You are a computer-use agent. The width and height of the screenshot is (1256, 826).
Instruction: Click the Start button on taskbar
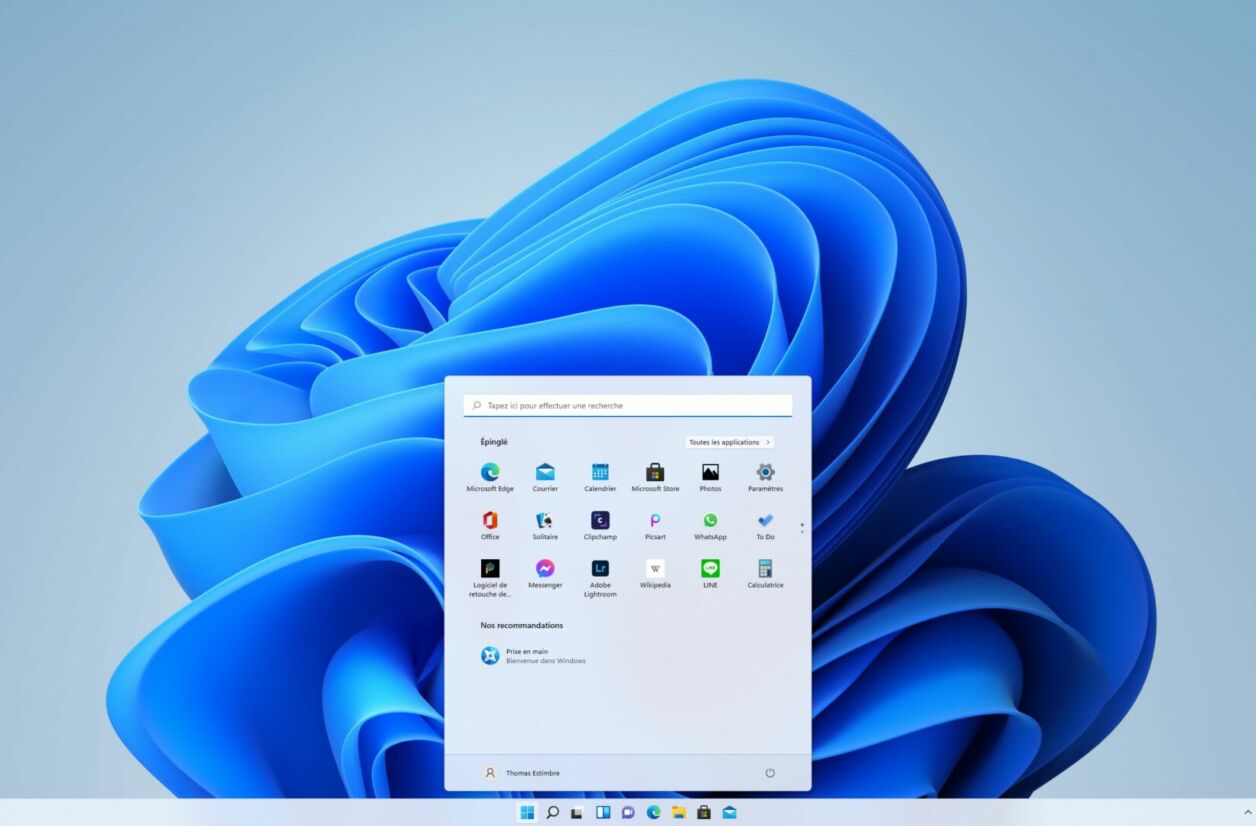point(527,812)
